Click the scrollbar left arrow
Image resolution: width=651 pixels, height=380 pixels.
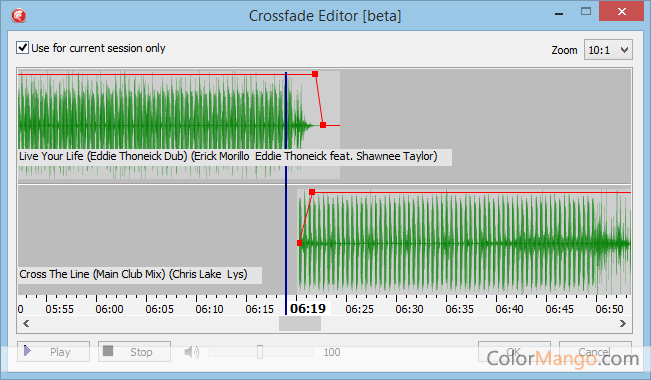click(26, 324)
